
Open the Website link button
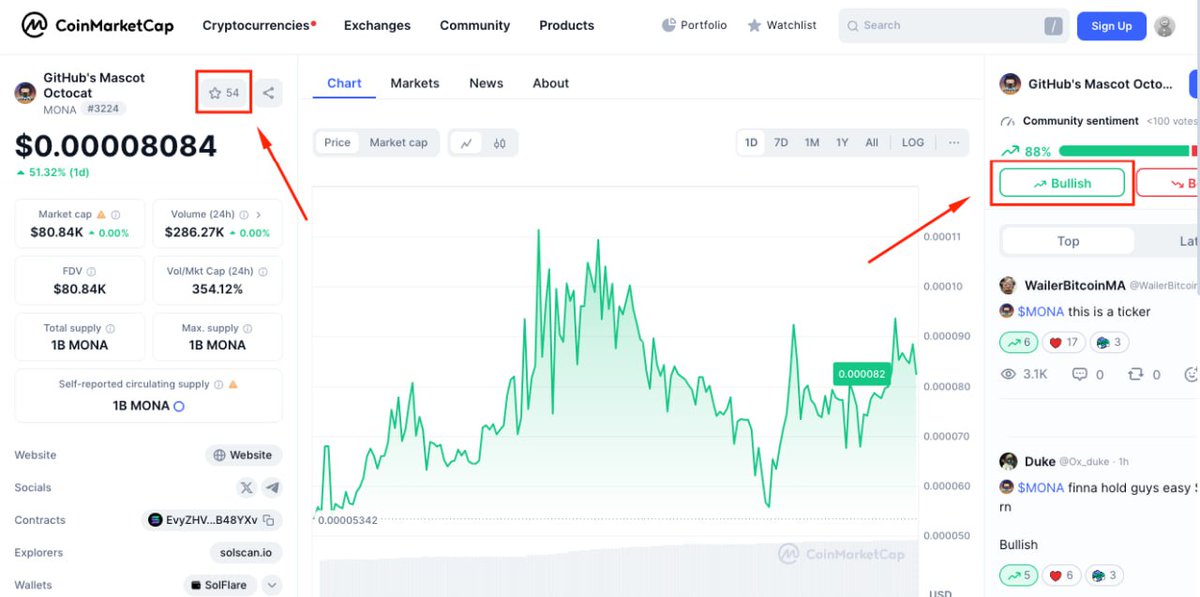click(x=244, y=455)
